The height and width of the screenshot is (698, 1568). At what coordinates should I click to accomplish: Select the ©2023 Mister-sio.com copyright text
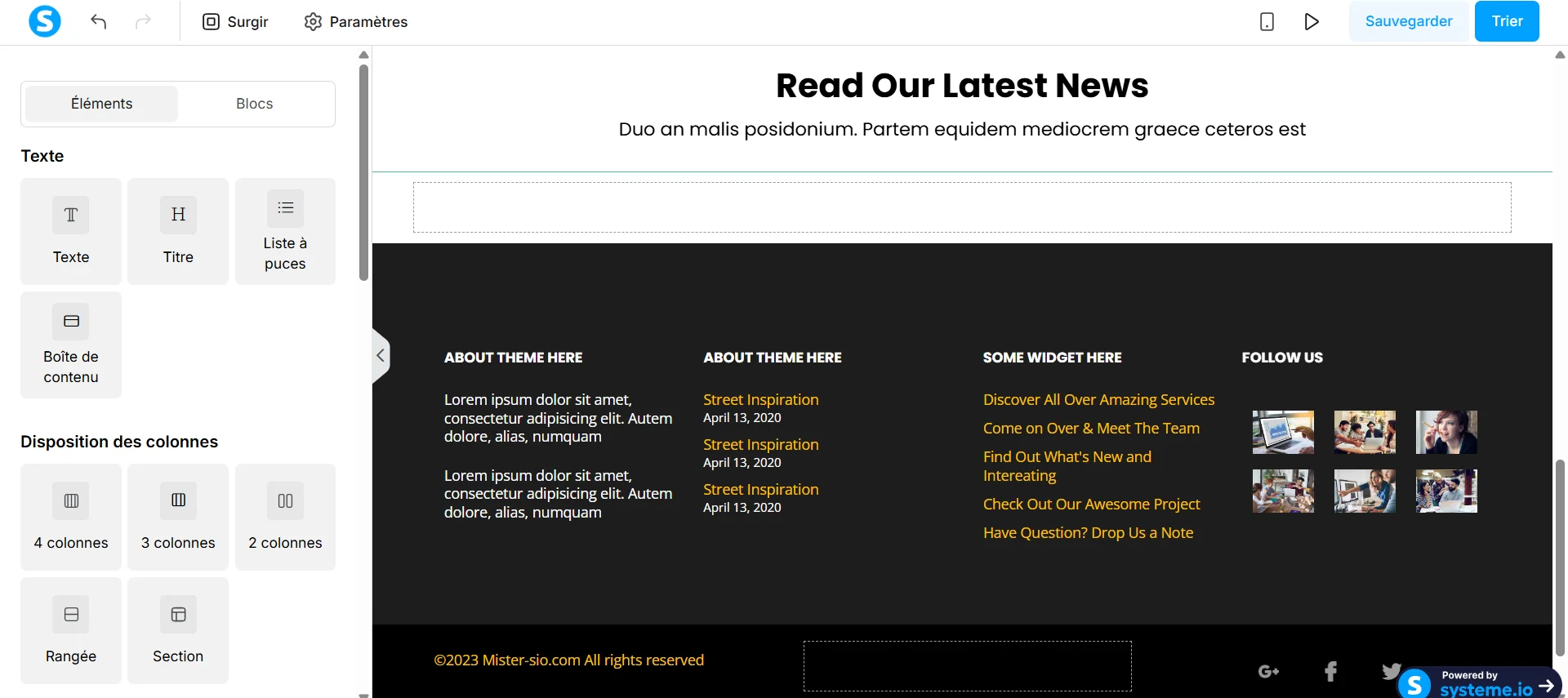coord(568,660)
